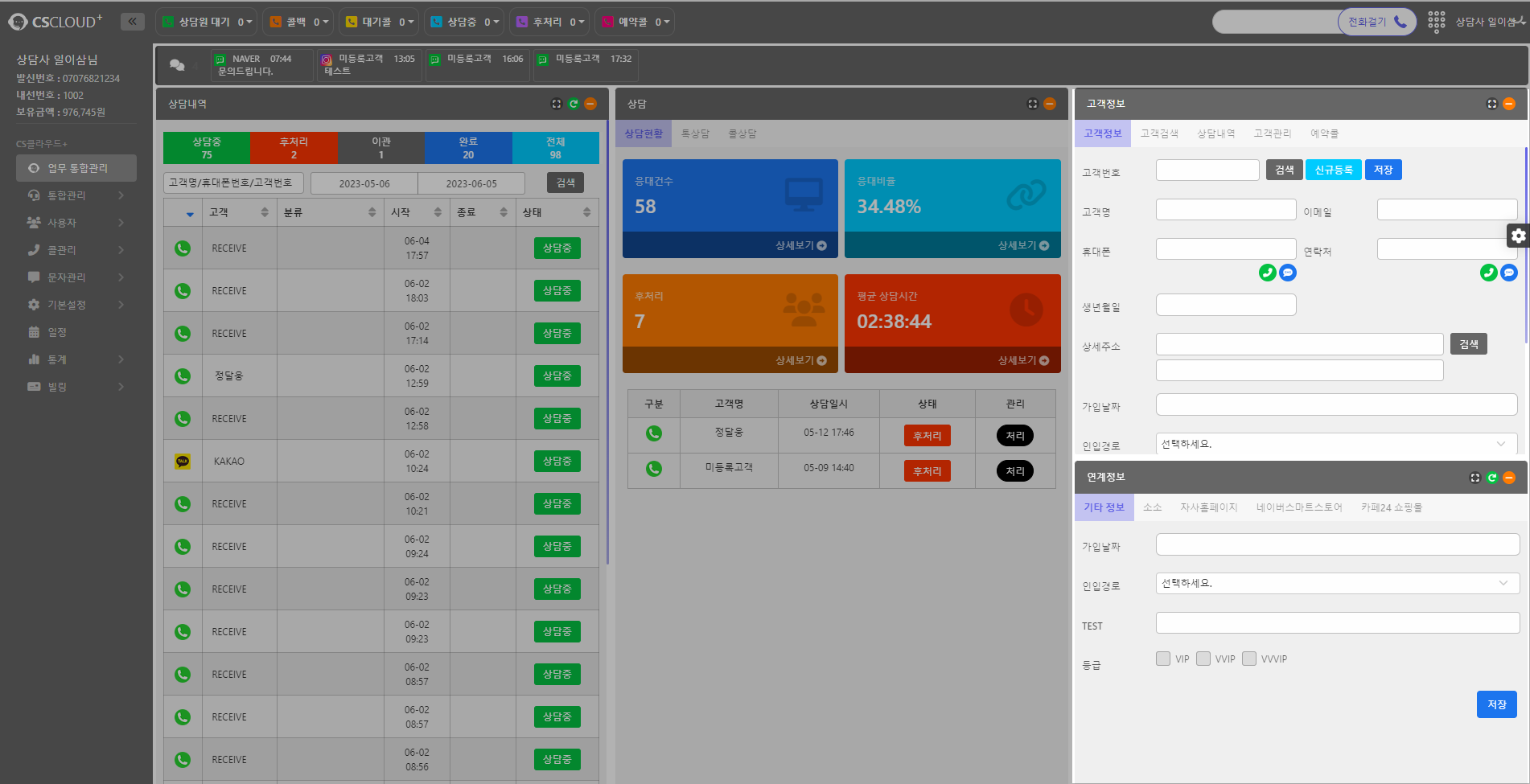The height and width of the screenshot is (784, 1530).
Task: Check the VVVIP grade checkbox
Action: point(1249,659)
